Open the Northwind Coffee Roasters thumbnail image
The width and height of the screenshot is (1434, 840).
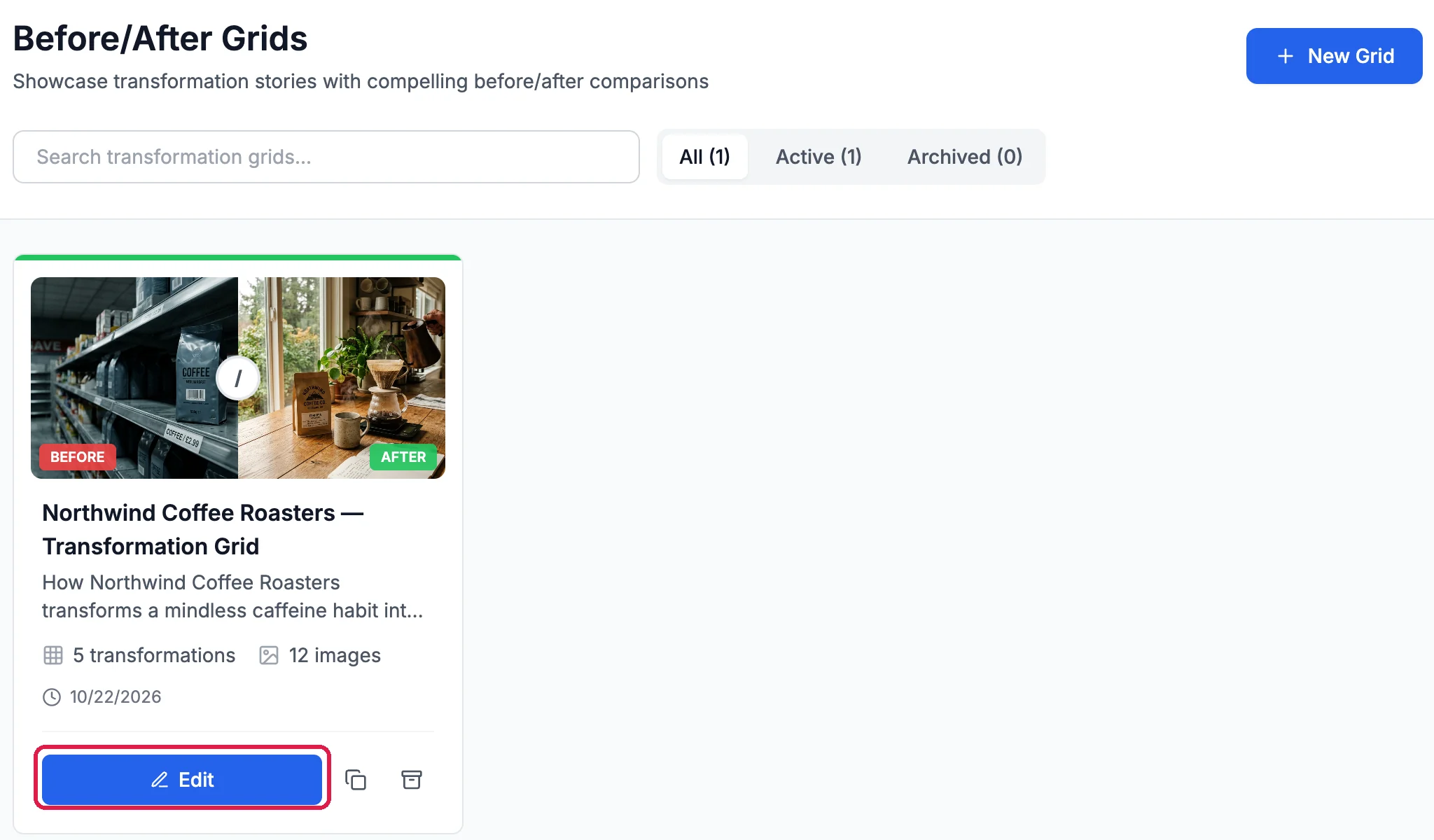(238, 378)
